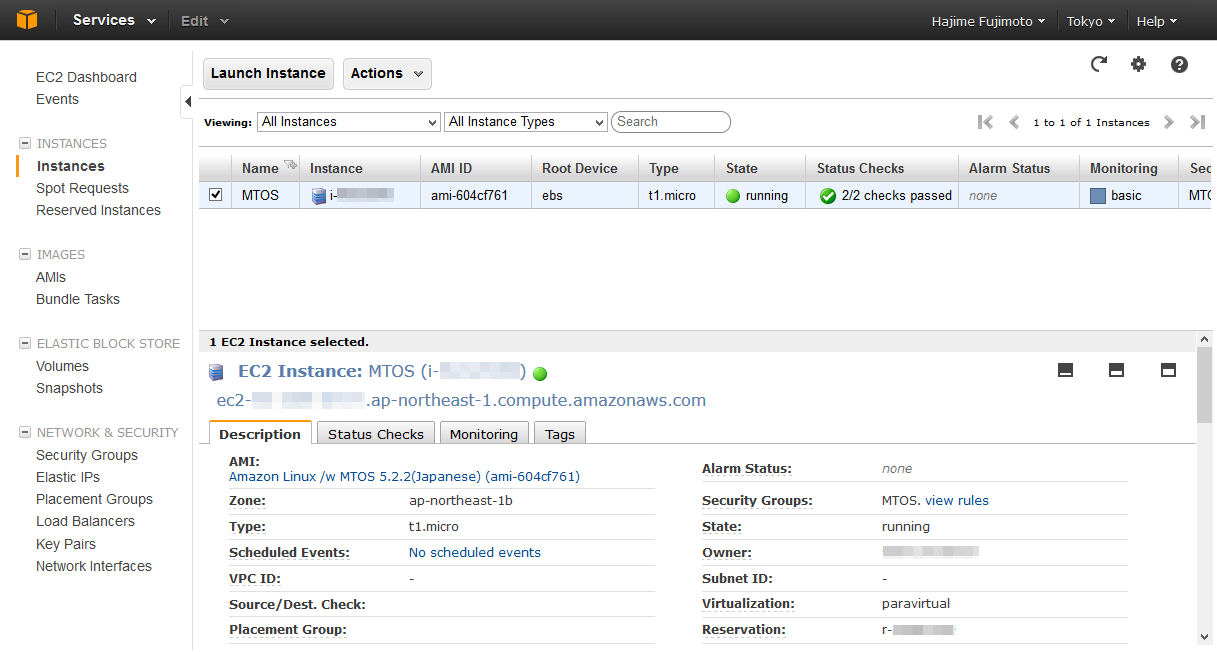
Task: Collapse the IMAGES section in sidebar
Action: [25, 254]
